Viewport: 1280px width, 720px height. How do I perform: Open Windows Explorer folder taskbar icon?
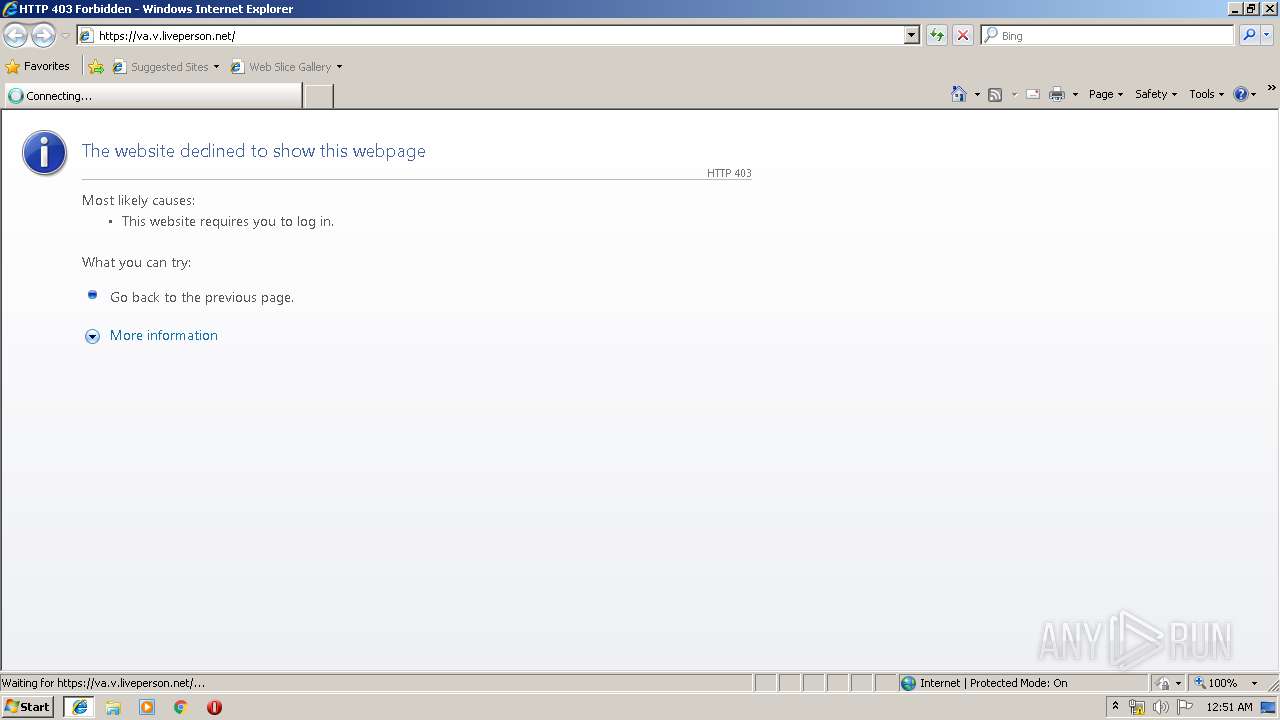coord(113,707)
